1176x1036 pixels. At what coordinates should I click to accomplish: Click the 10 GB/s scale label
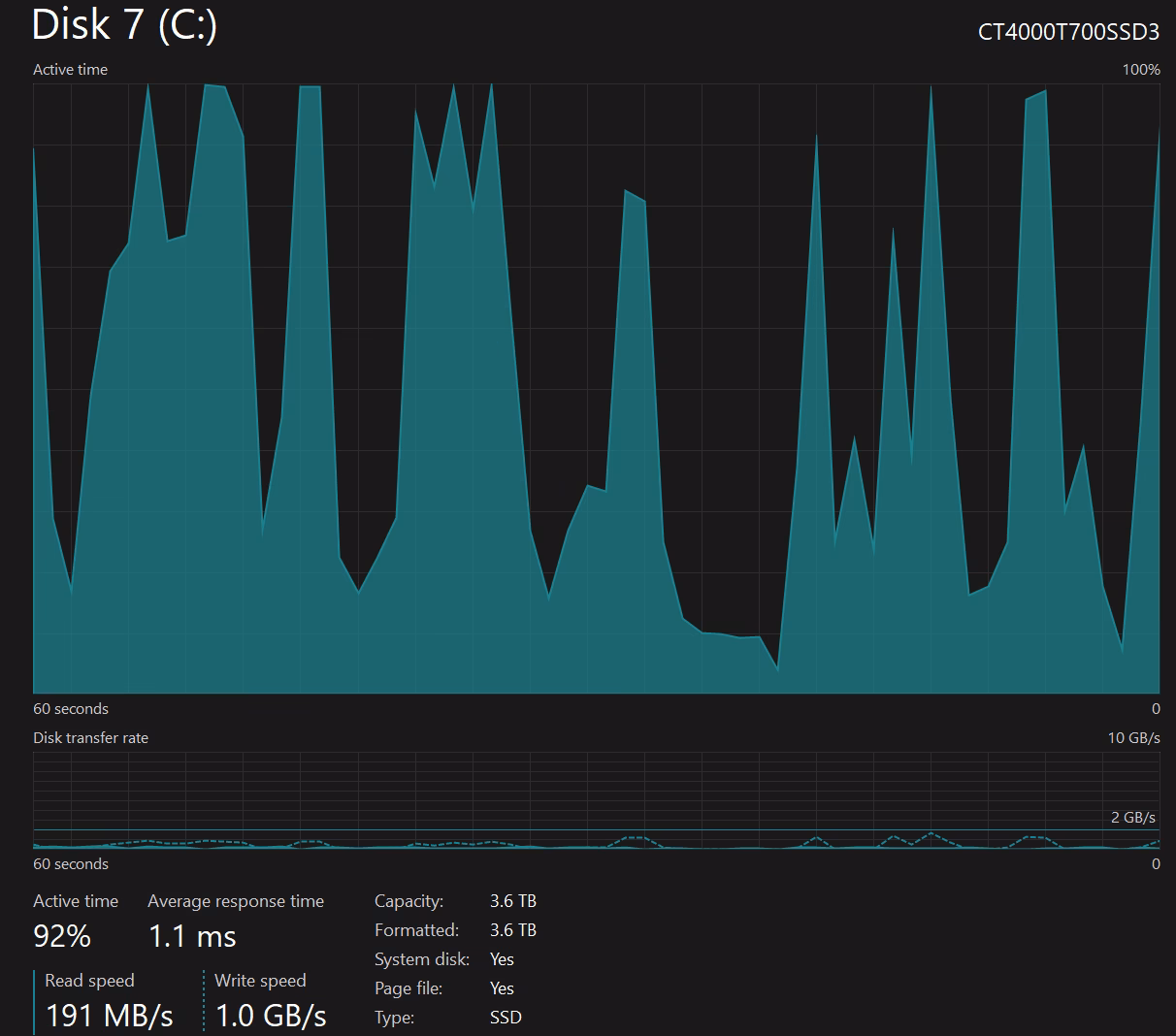[1133, 738]
